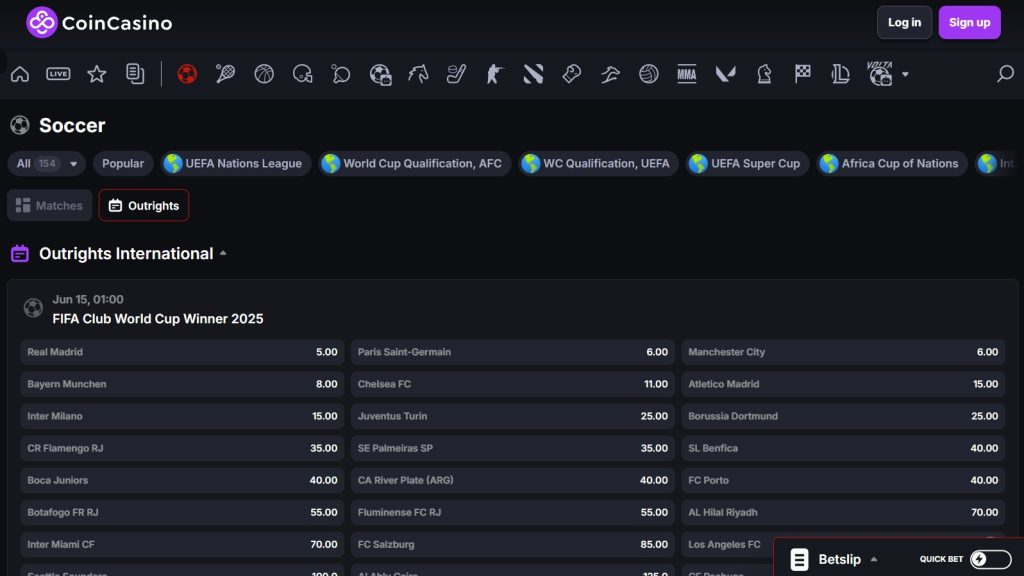Select the Africa Cup of Nations chip
The width and height of the screenshot is (1024, 576).
891,163
